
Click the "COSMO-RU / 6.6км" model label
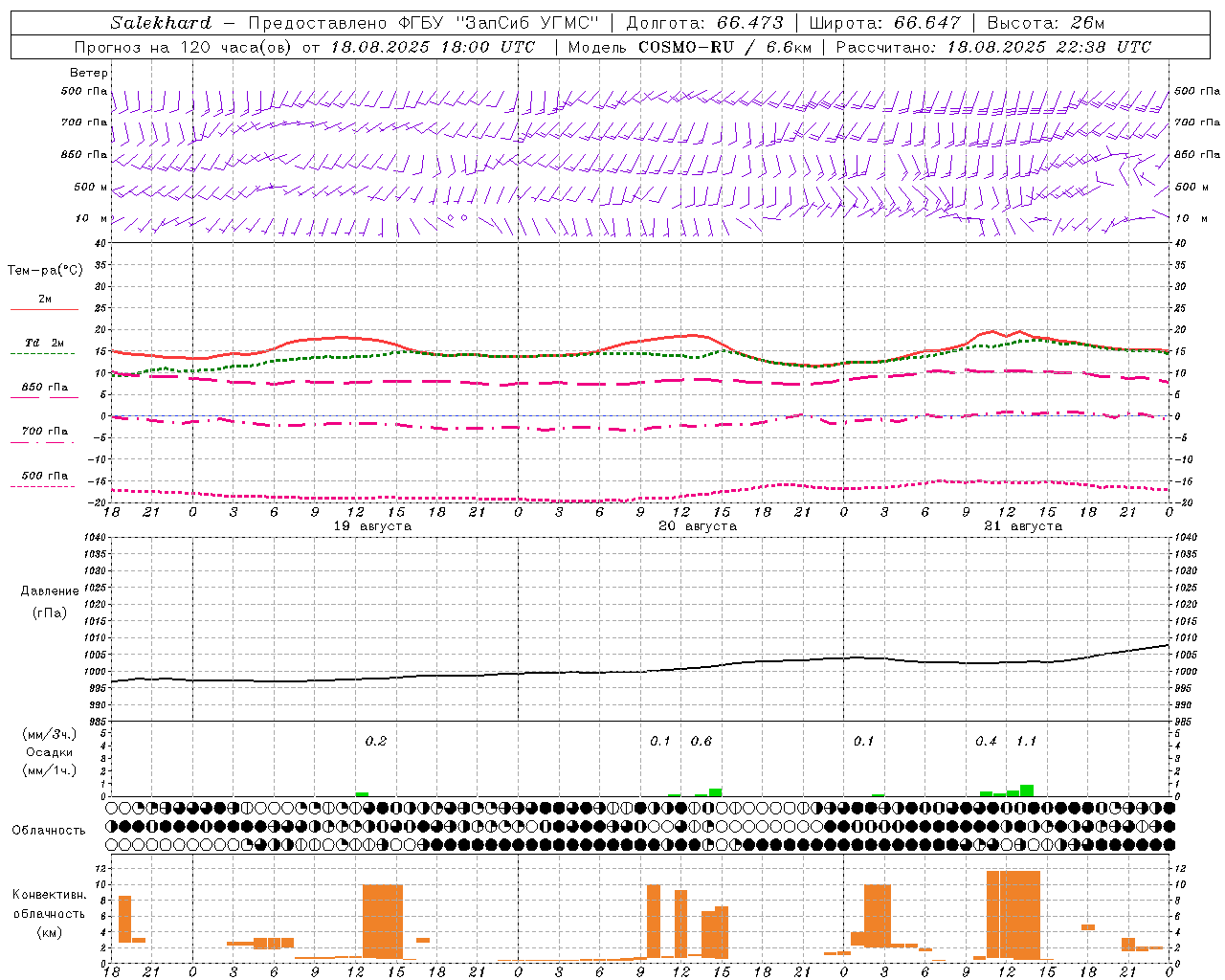[724, 47]
